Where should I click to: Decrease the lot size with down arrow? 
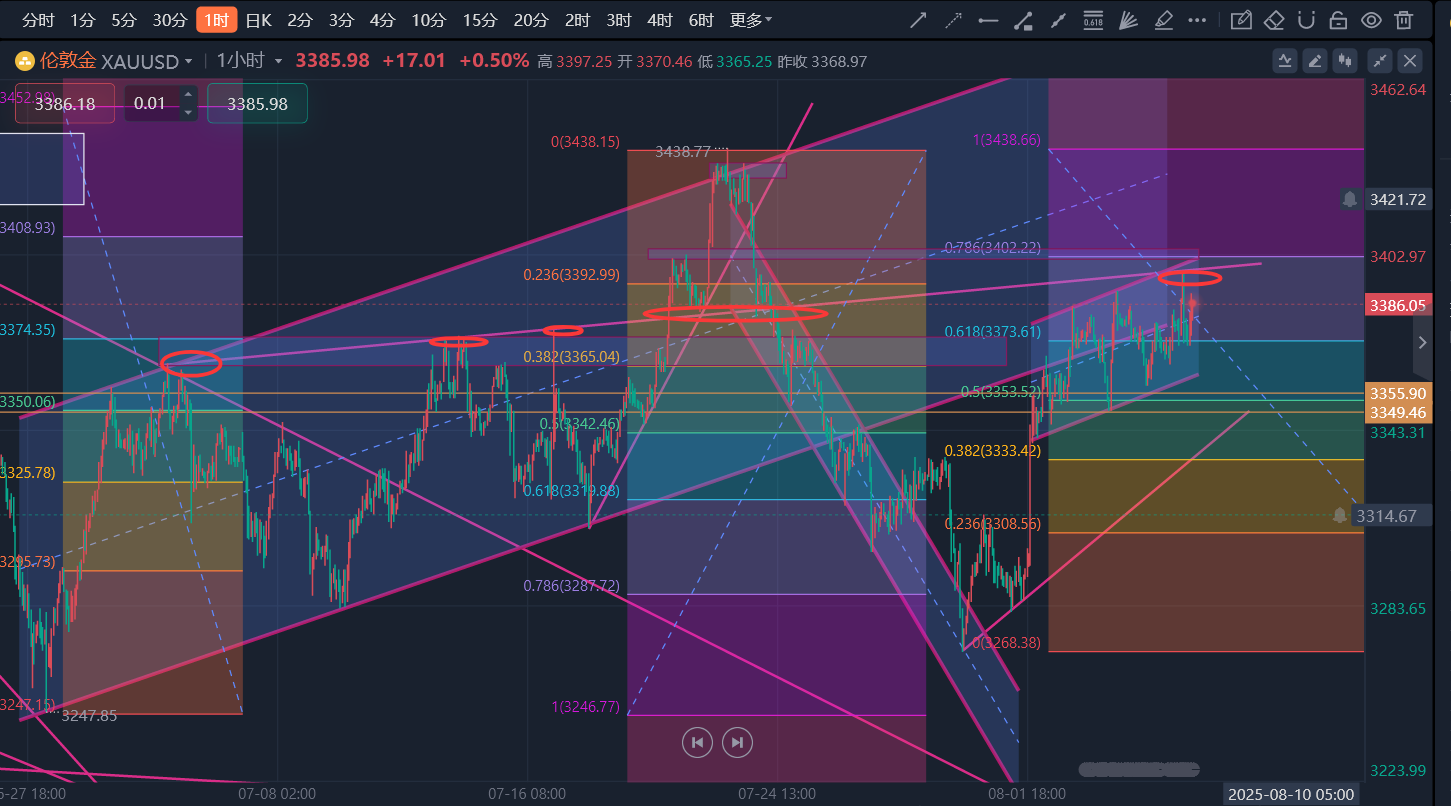187,112
